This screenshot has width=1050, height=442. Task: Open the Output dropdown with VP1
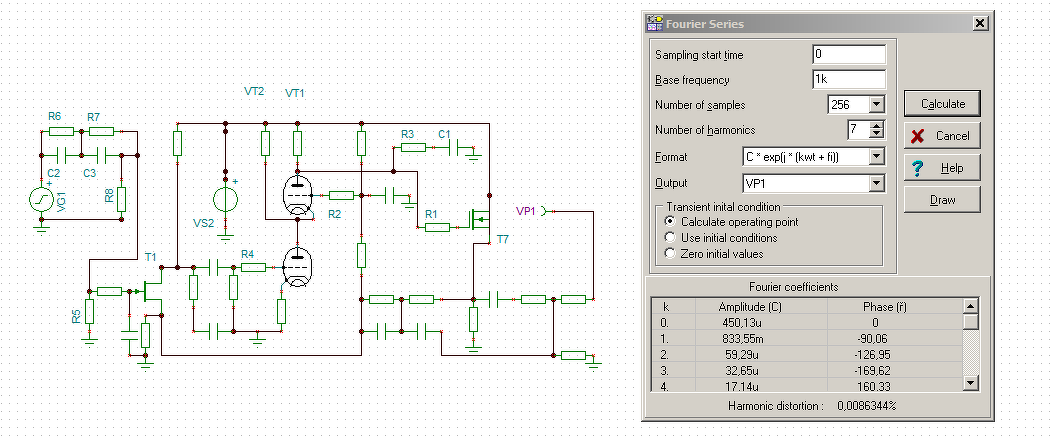(x=877, y=183)
